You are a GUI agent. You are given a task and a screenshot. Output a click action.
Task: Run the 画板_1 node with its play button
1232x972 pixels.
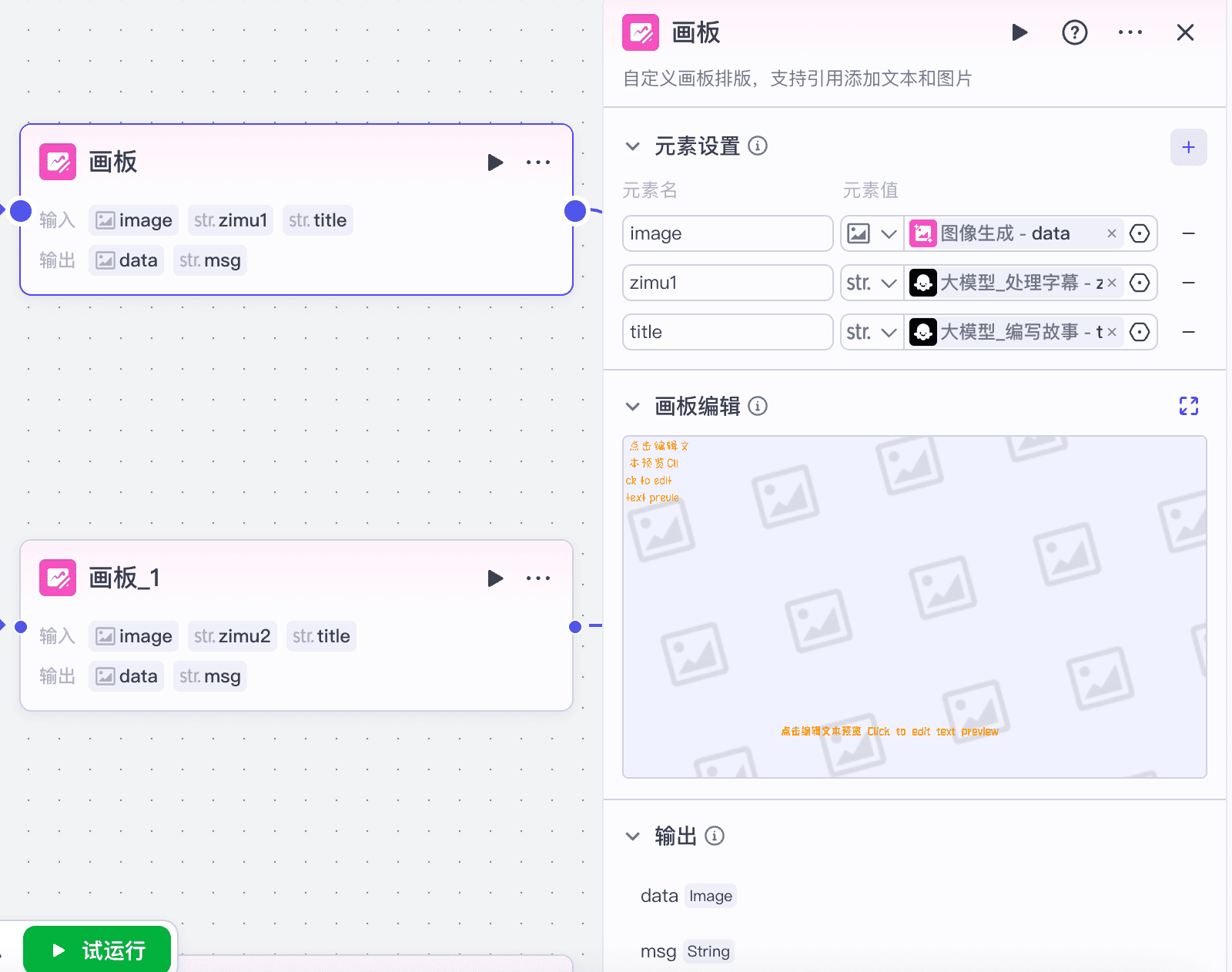pyautogui.click(x=495, y=578)
